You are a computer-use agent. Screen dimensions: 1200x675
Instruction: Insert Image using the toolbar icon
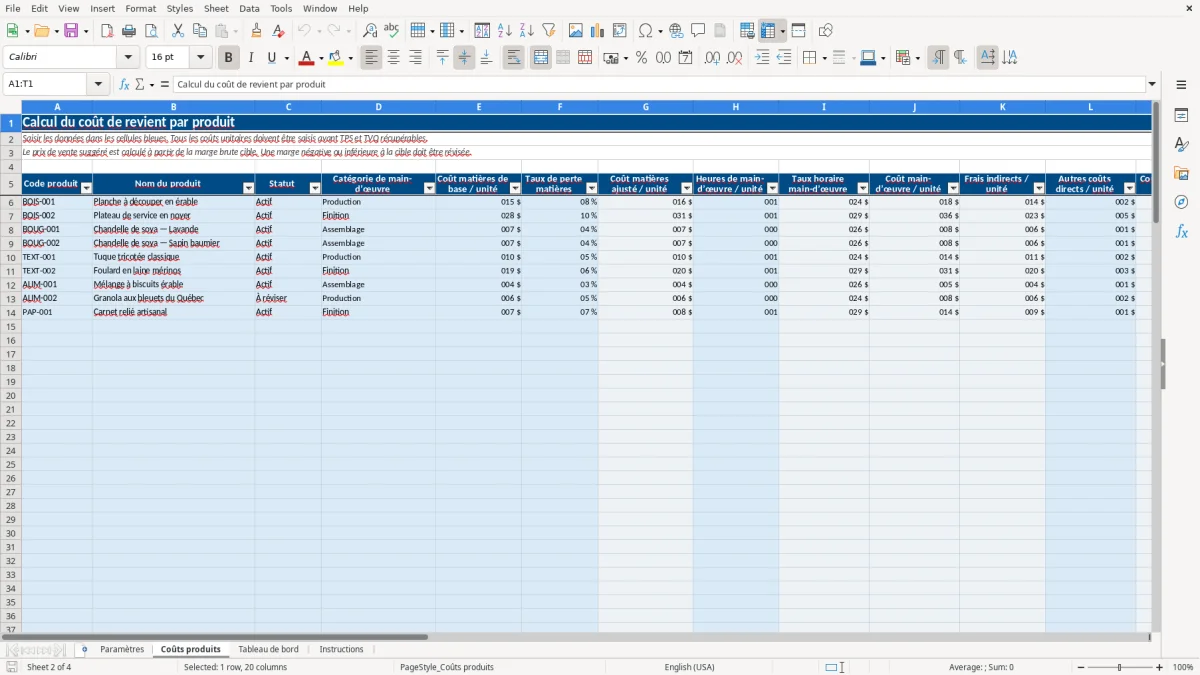(576, 31)
